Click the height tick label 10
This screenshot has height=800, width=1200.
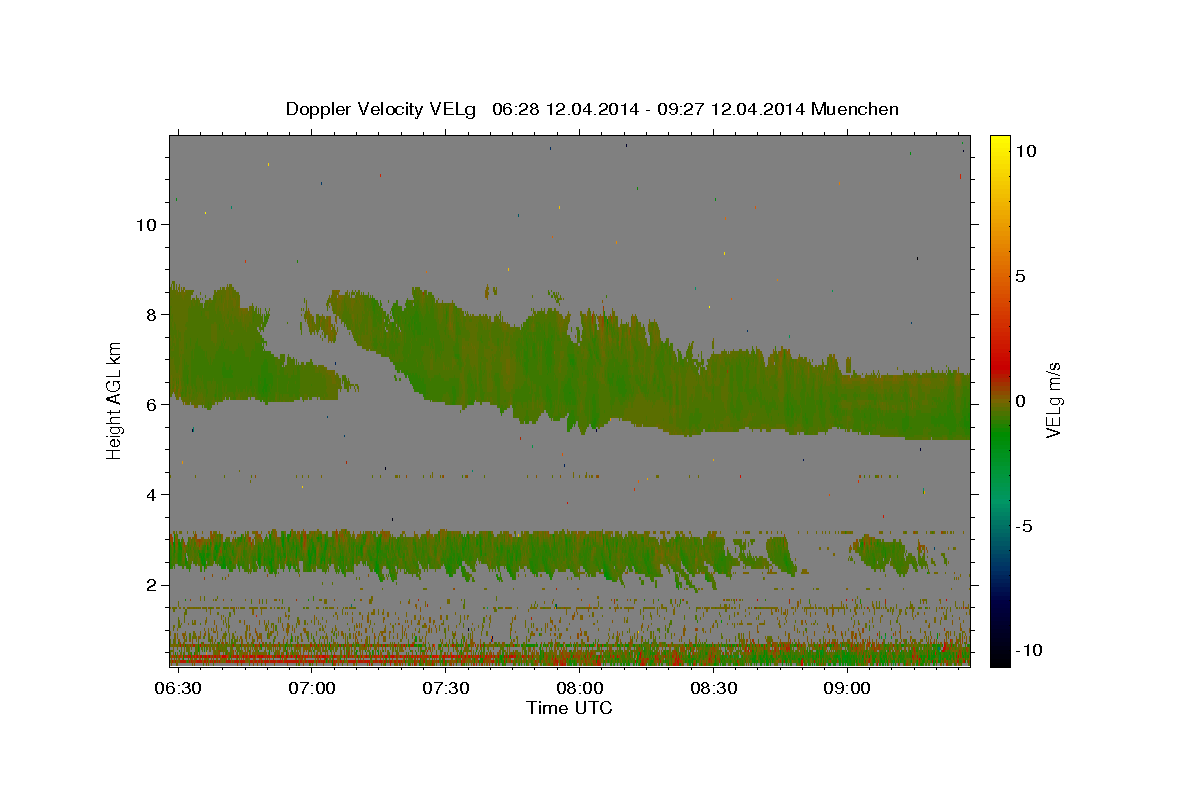pyautogui.click(x=147, y=225)
